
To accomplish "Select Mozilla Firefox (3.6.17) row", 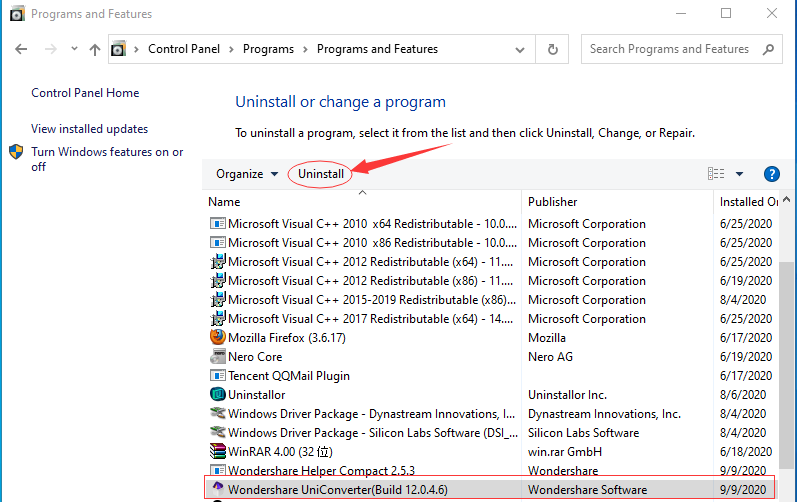I will coord(287,338).
